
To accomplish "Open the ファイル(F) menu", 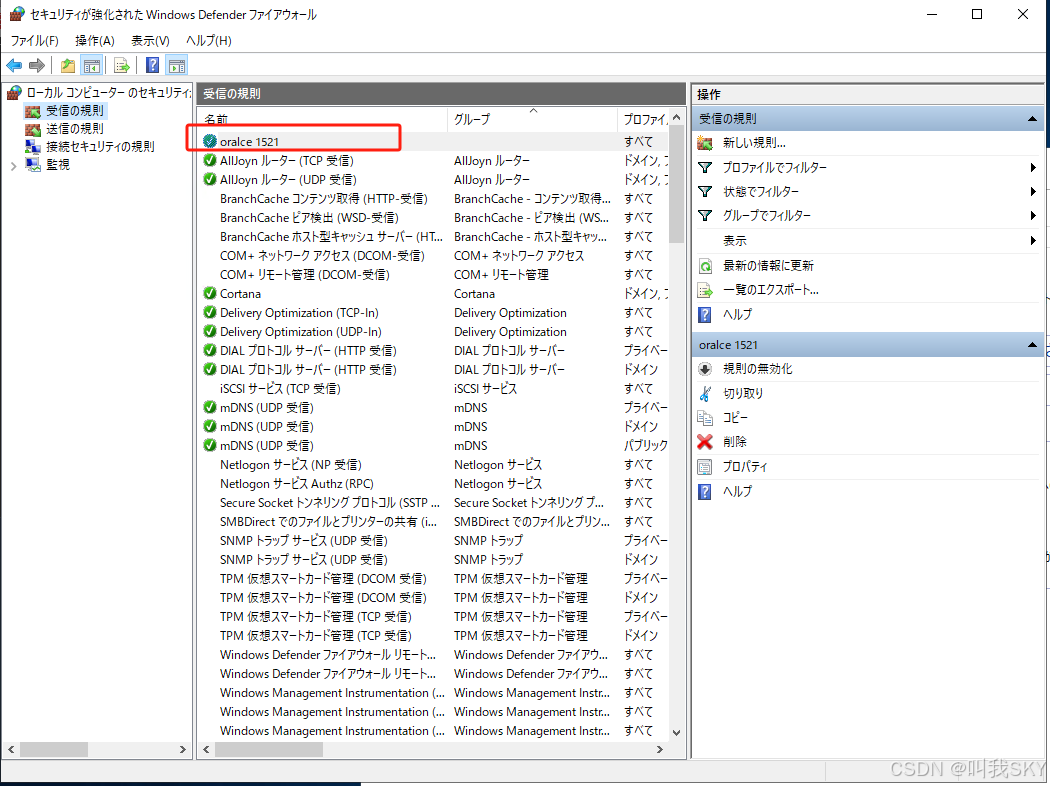I will 34,41.
